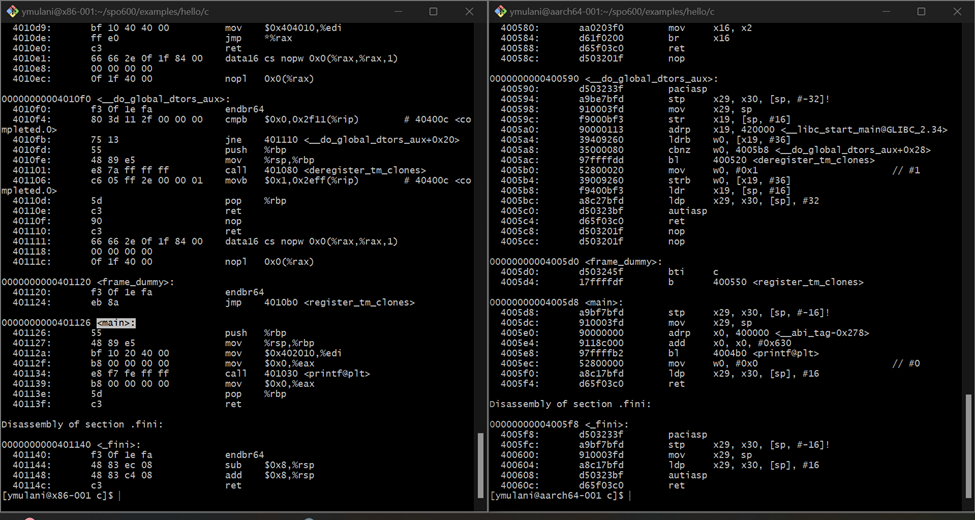Close the x86-001 terminal window
This screenshot has width=975, height=520.
[469, 11]
